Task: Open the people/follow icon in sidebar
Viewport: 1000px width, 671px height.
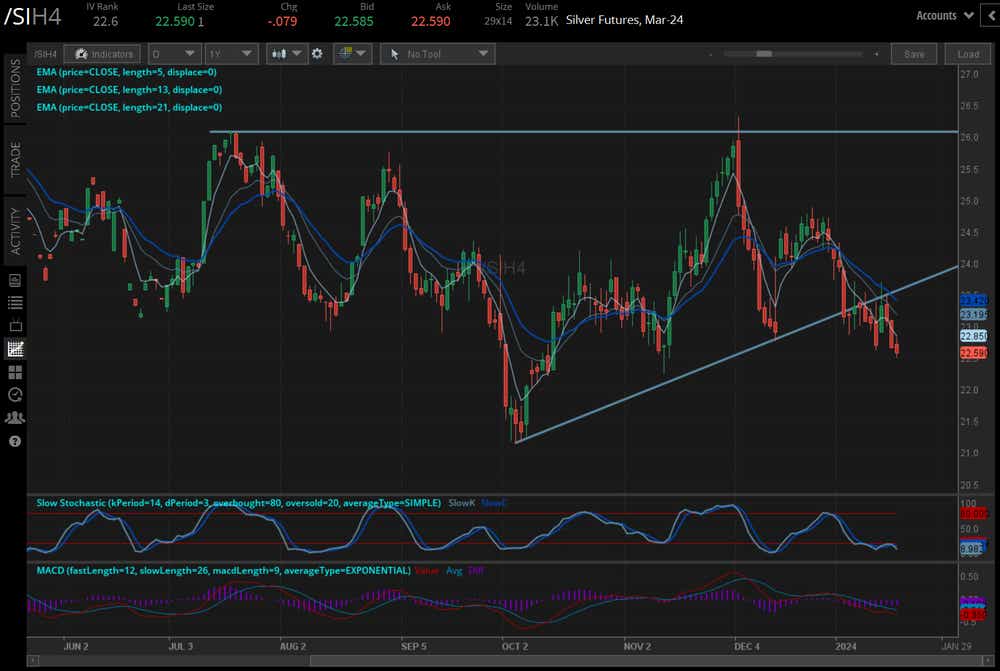Action: click(x=15, y=418)
